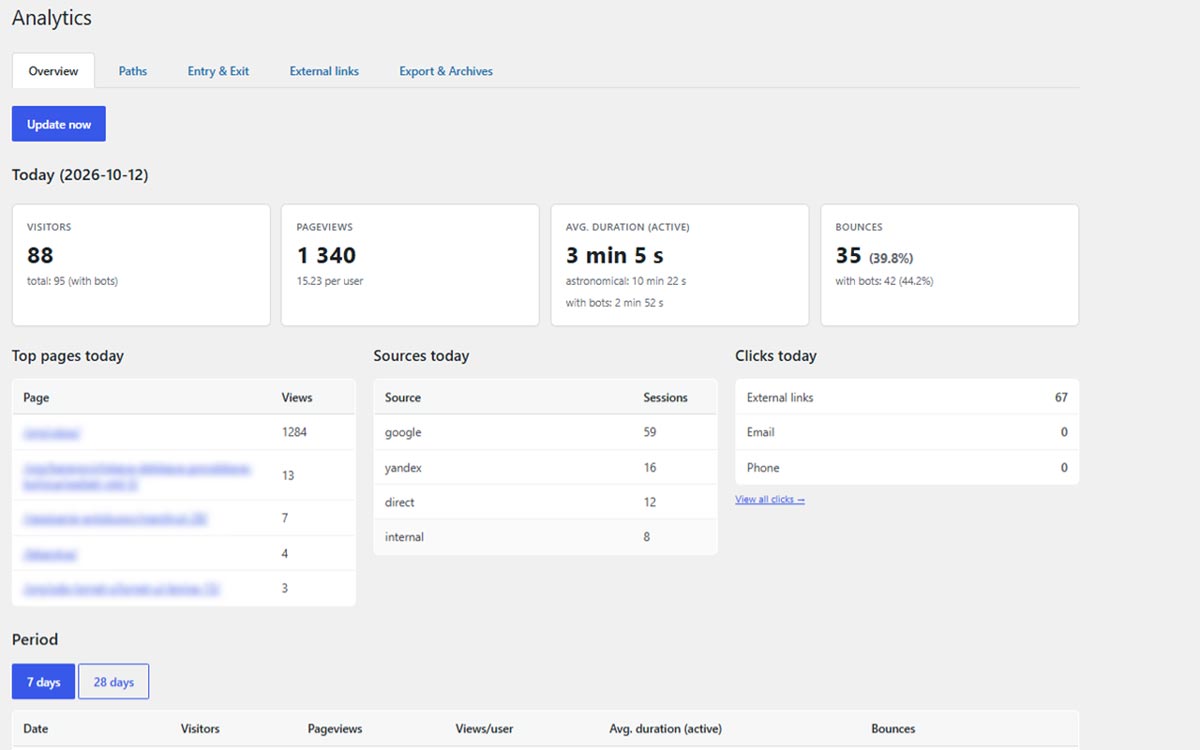This screenshot has height=750, width=1200.
Task: Click the Visitors card value 88
Action: (40, 255)
